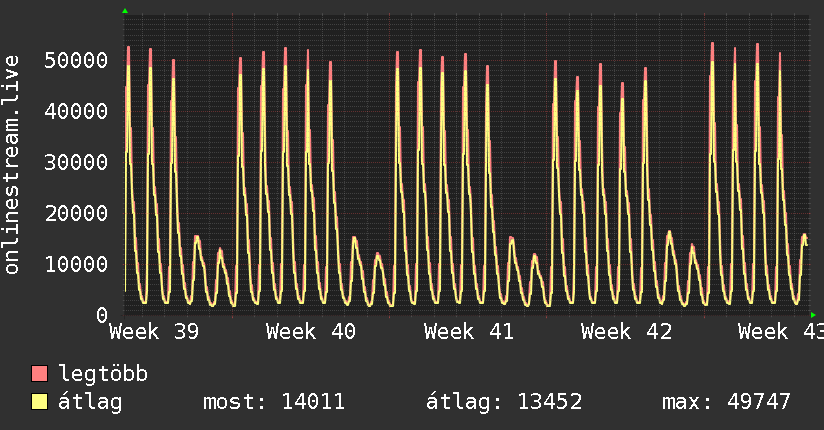Screen dimensions: 824x430
Task: Click the onlinestream.live vertical axis title
Action: tap(11, 165)
